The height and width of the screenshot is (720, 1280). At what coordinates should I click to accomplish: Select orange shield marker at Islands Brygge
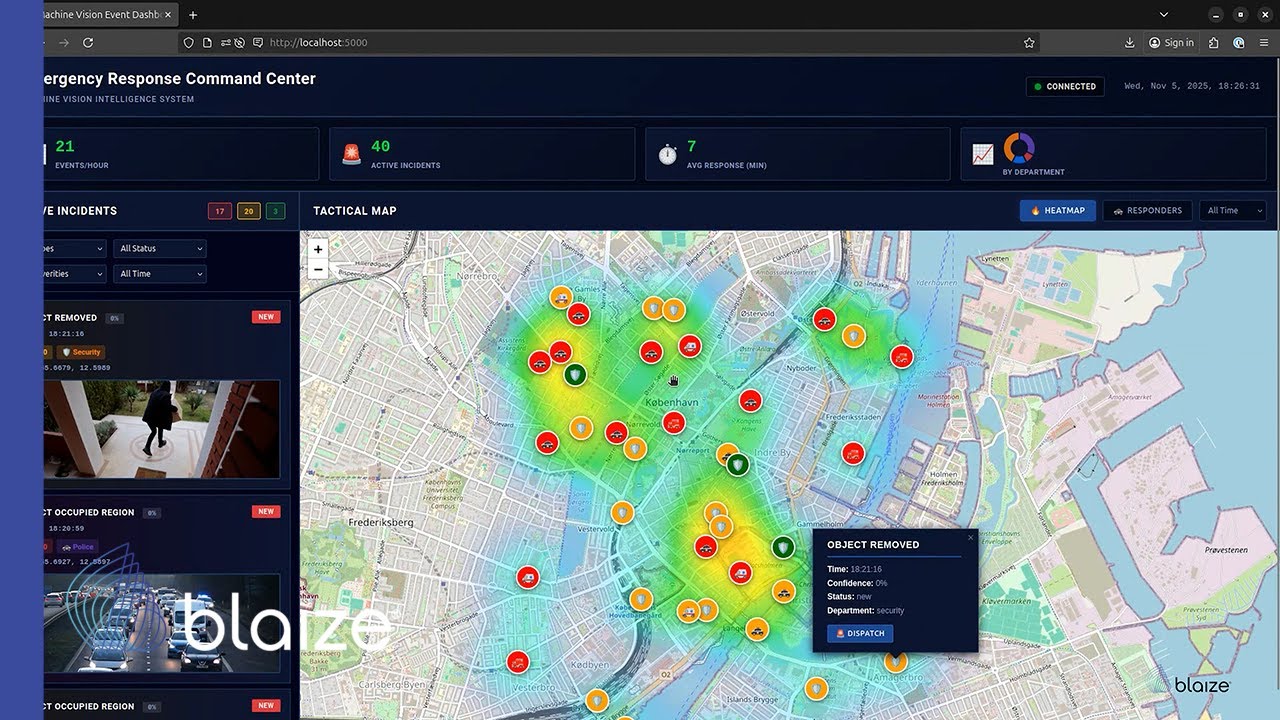(817, 688)
